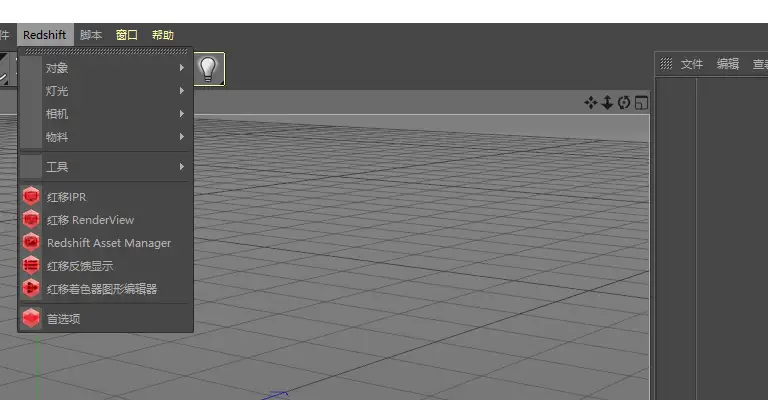Open the 编辑 menu in object manager
This screenshot has width=768, height=400.
click(x=728, y=64)
